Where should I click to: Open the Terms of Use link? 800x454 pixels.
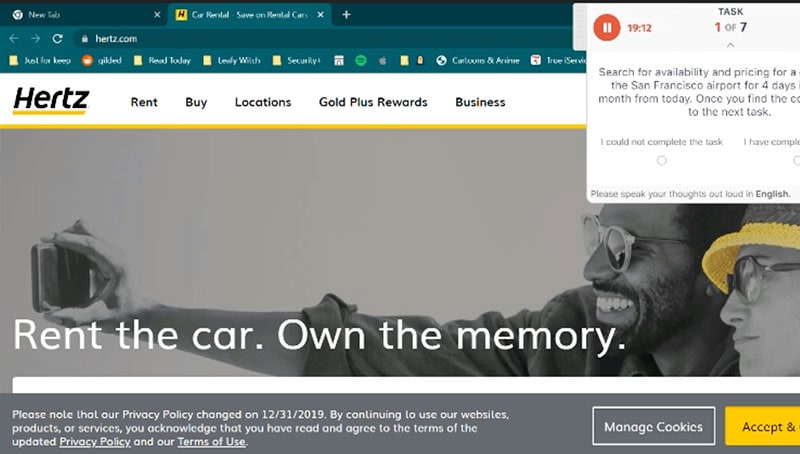tap(211, 442)
